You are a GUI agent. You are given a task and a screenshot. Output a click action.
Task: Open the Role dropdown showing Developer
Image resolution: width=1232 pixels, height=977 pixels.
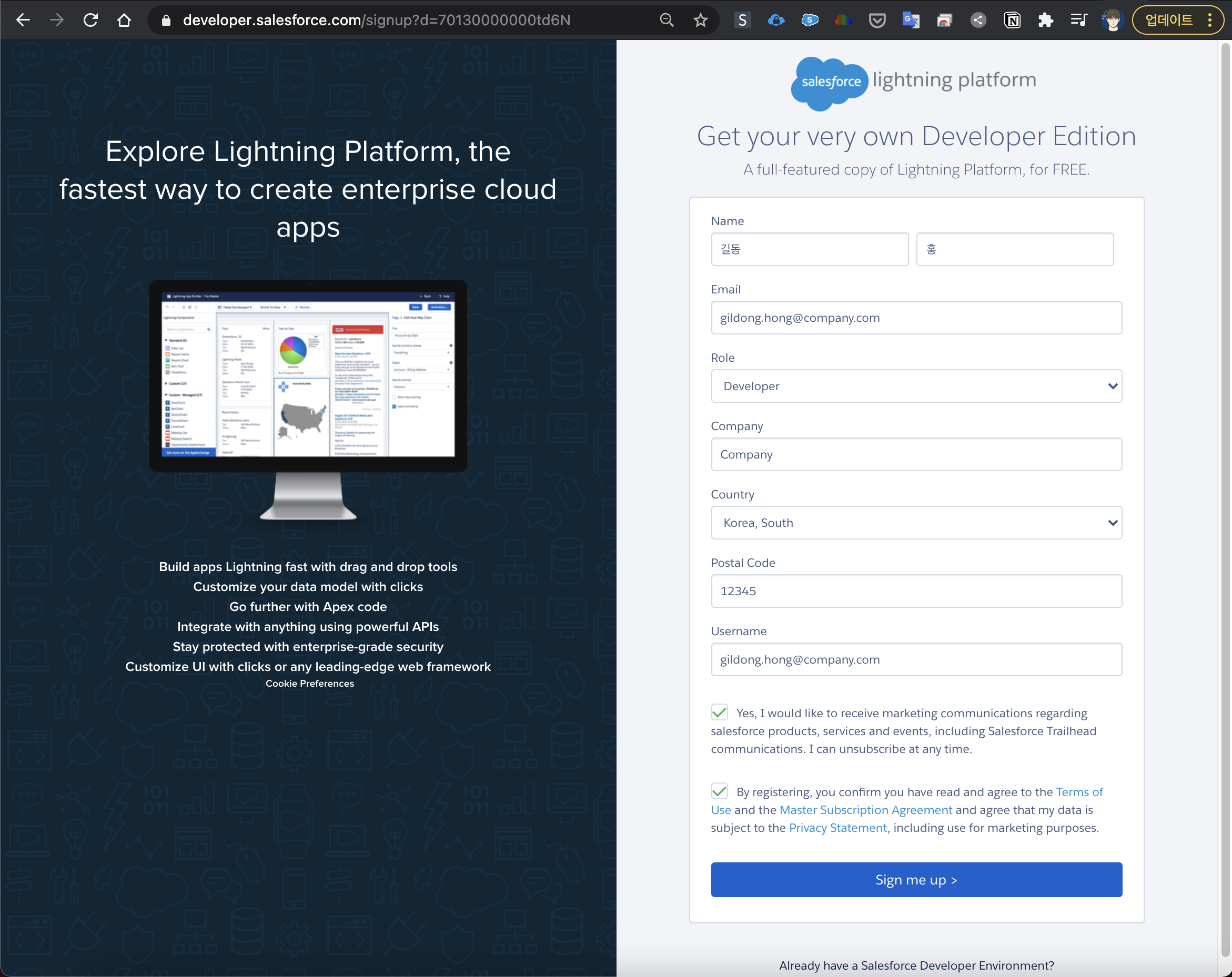pyautogui.click(x=916, y=386)
